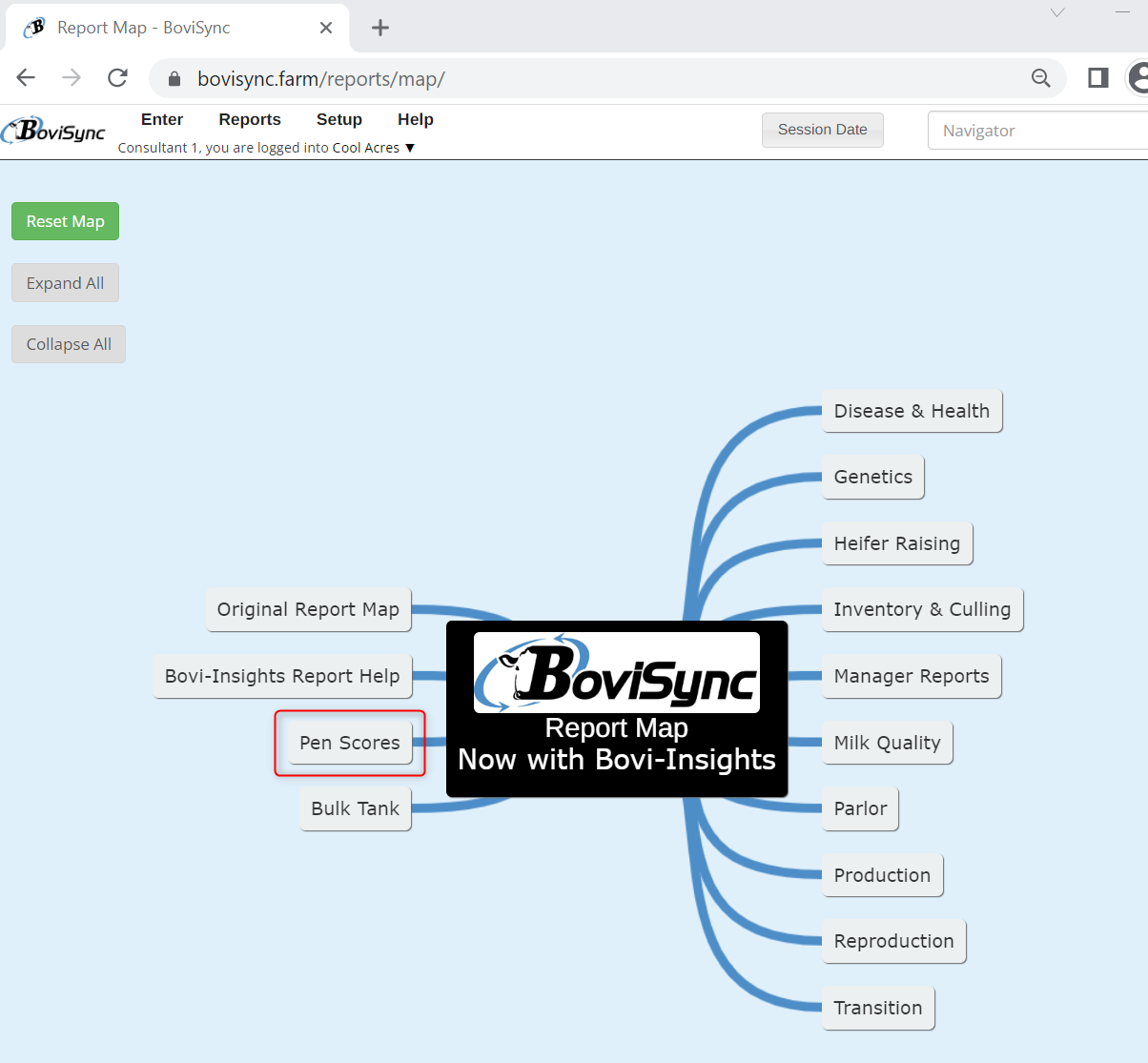The image size is (1148, 1063).
Task: Click the Reset Map button
Action: click(66, 221)
